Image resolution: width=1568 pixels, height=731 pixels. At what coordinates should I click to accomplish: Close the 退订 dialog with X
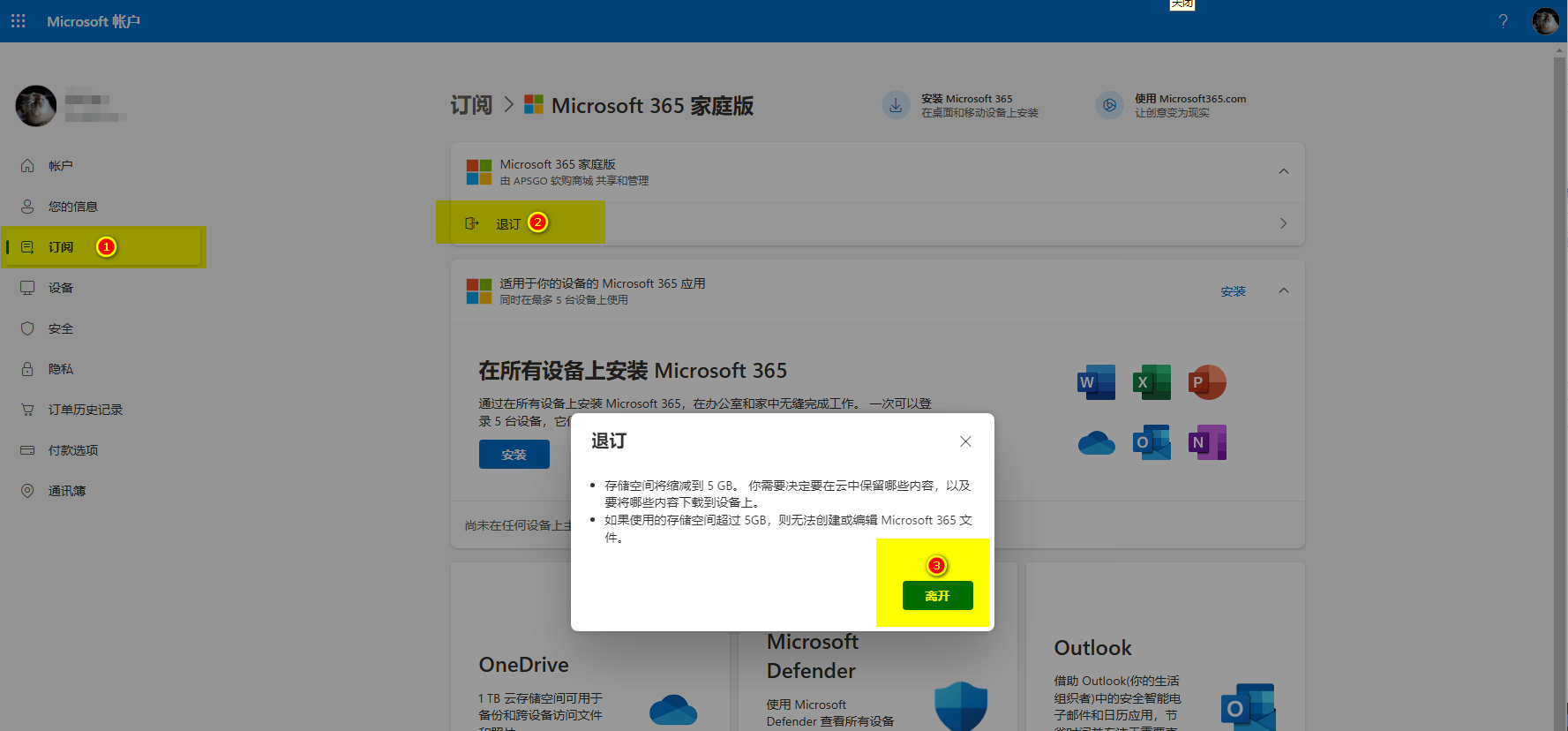[x=965, y=441]
